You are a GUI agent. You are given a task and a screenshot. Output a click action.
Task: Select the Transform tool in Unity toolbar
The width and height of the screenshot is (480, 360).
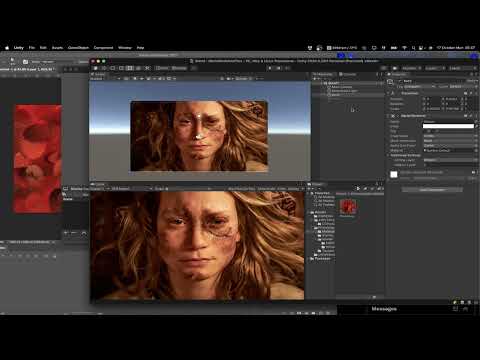pos(139,68)
